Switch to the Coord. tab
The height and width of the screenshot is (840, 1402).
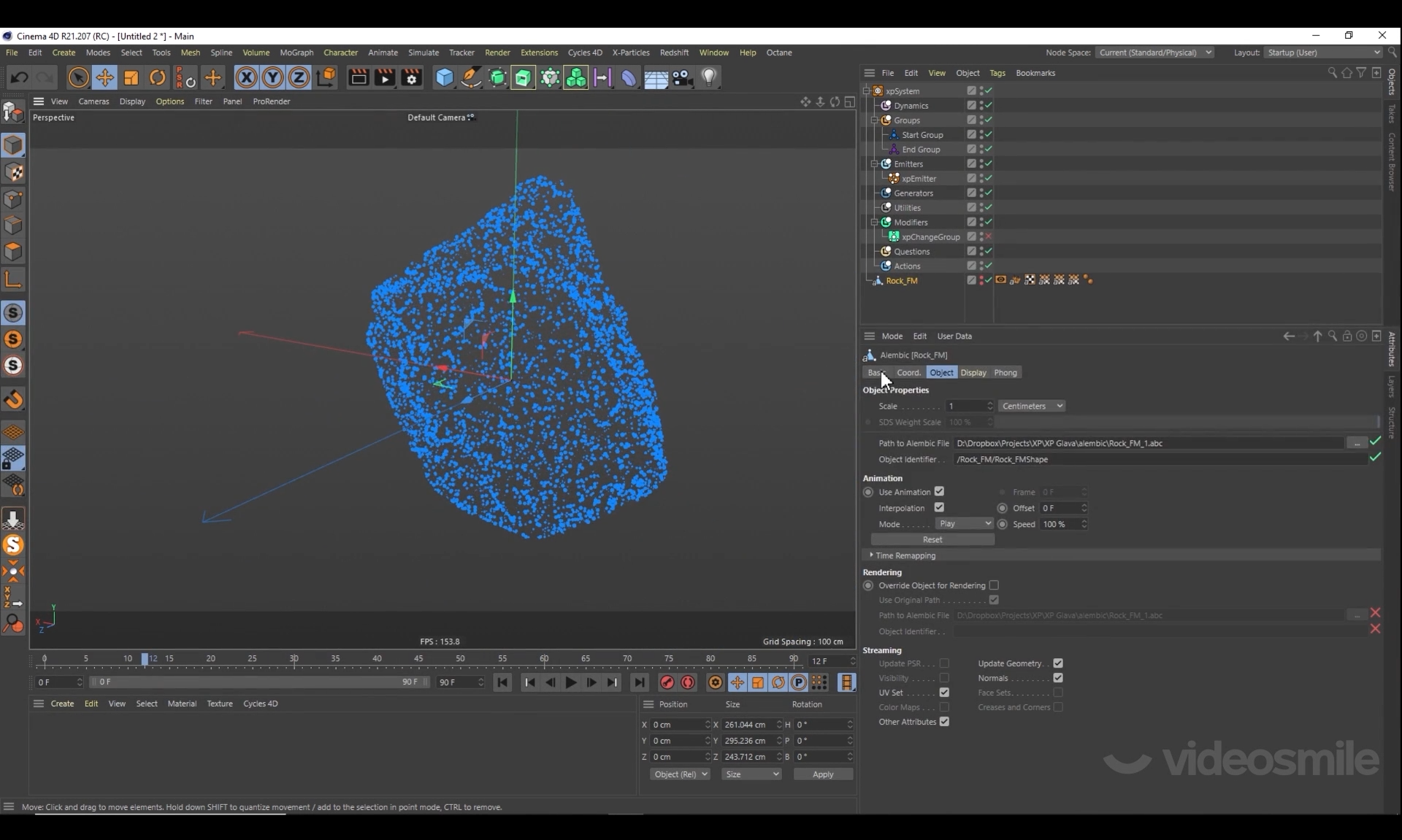click(x=908, y=373)
